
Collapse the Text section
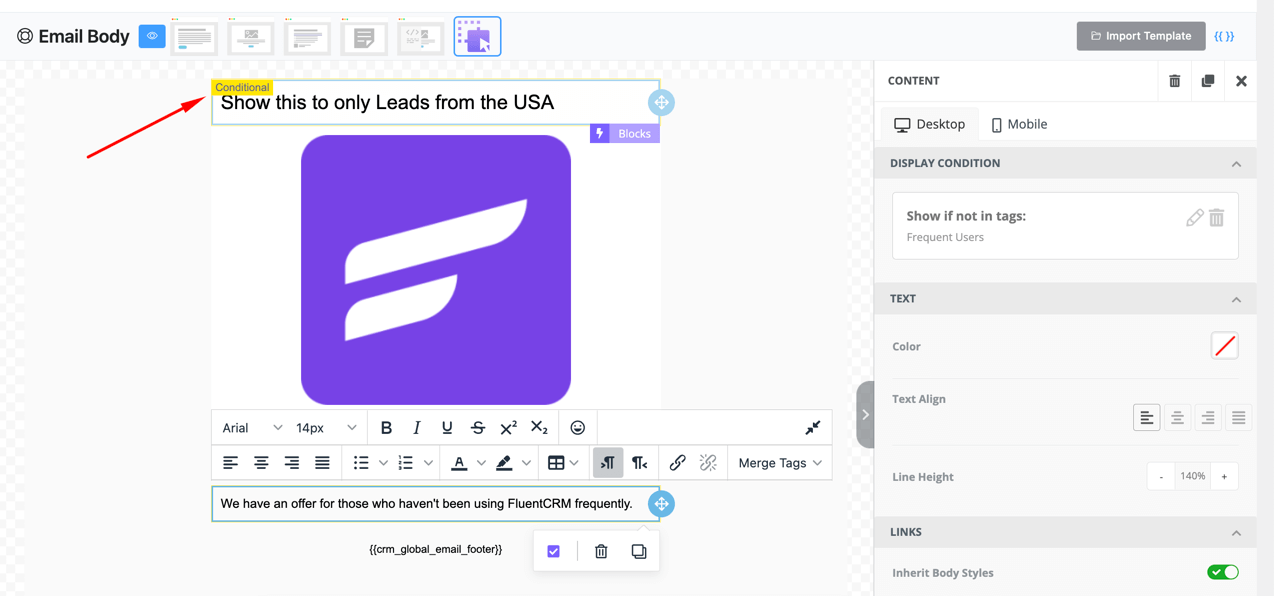1236,299
